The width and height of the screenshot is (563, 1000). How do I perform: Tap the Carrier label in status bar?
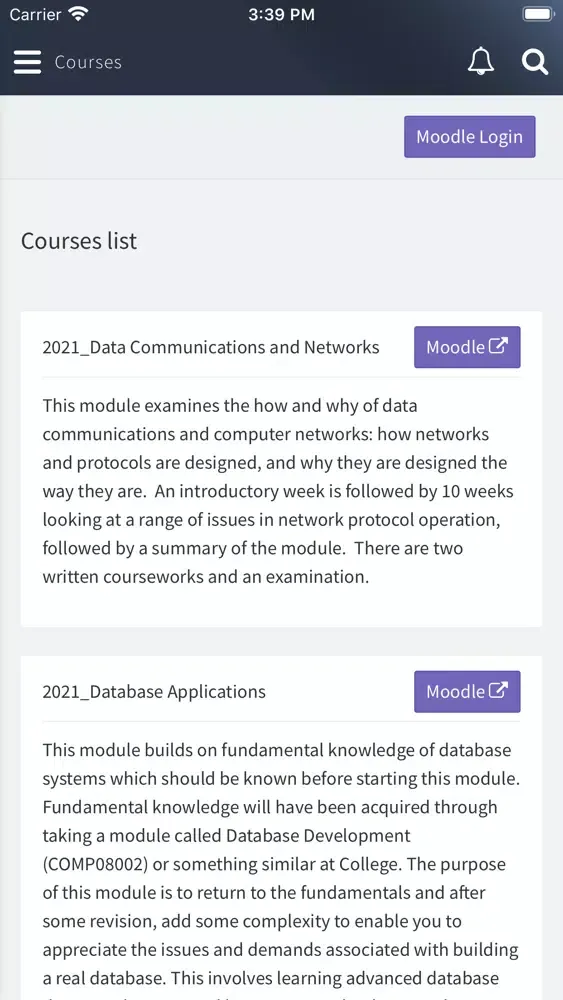pyautogui.click(x=36, y=14)
